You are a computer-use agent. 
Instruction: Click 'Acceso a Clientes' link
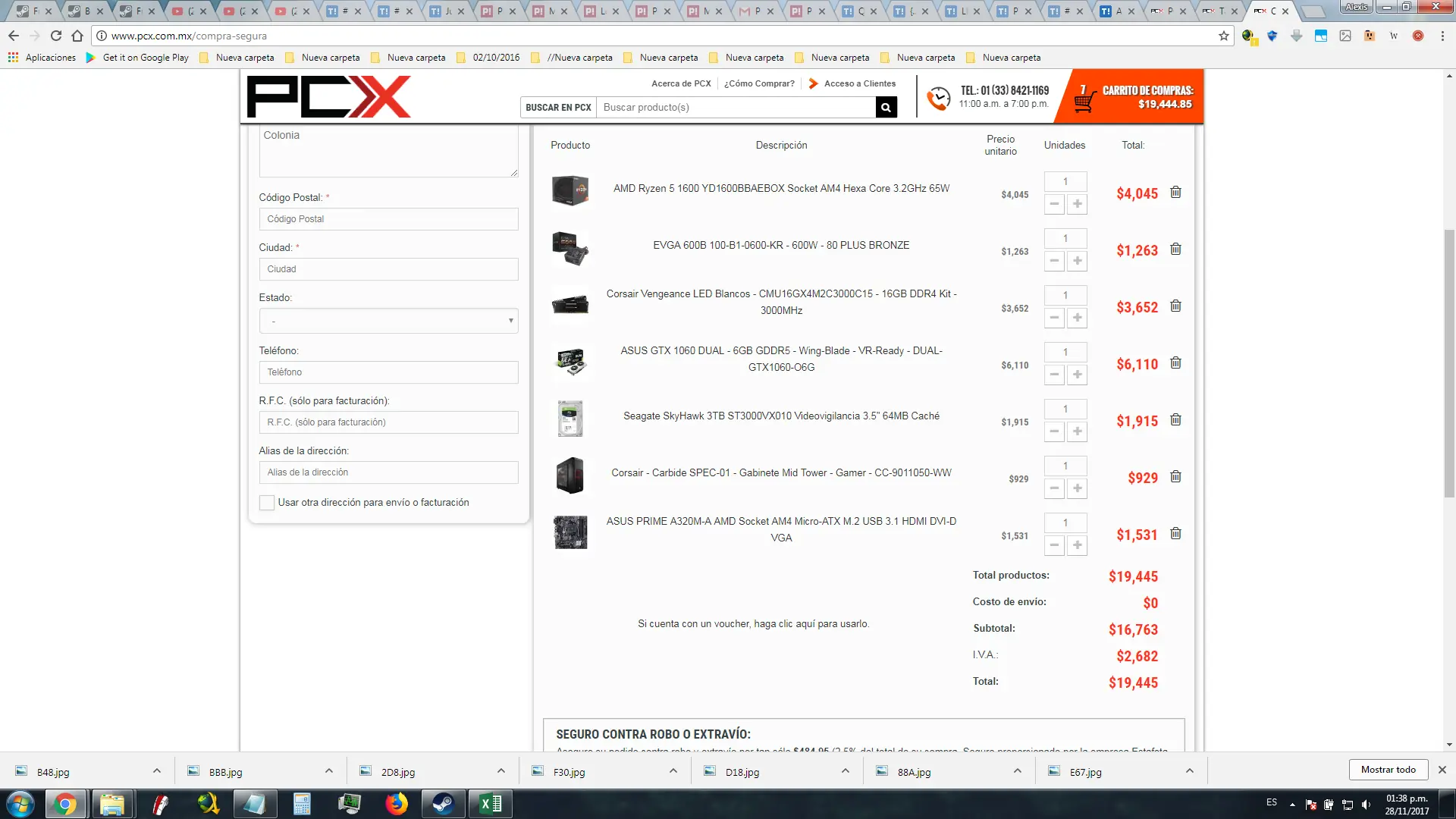859,83
